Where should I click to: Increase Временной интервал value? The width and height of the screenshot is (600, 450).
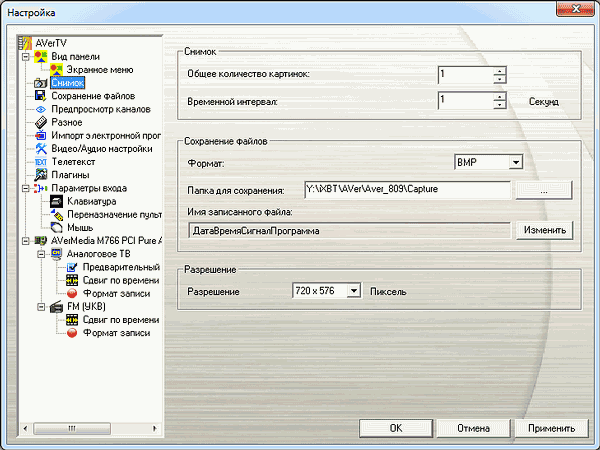point(500,96)
